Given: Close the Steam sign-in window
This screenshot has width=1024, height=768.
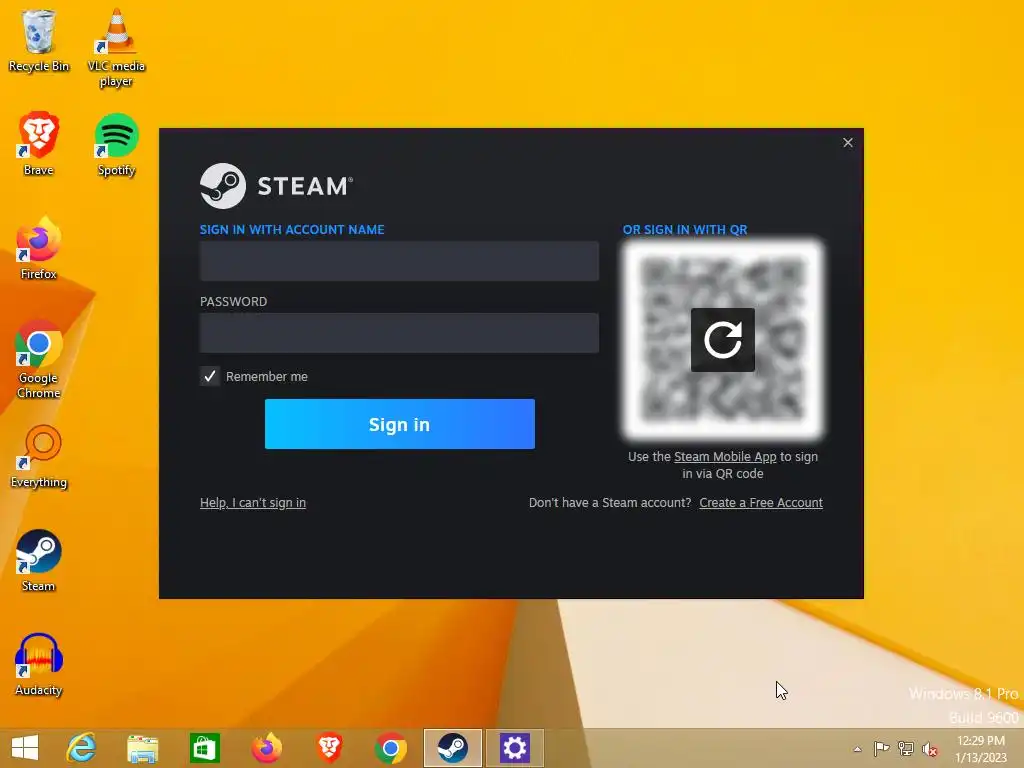Looking at the screenshot, I should (x=848, y=142).
